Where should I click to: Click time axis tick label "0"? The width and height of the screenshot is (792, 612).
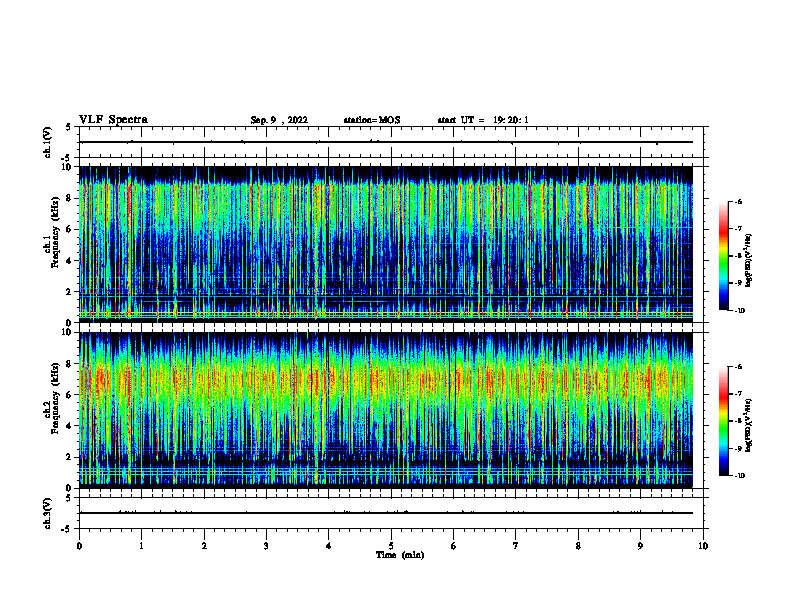[x=79, y=546]
